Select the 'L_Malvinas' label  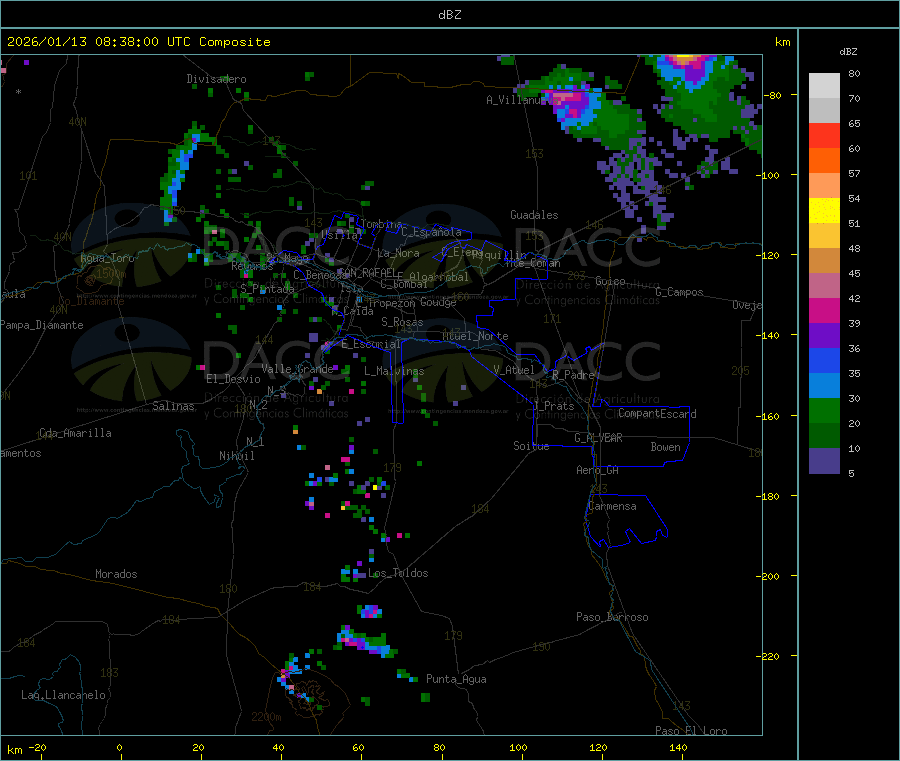click(394, 371)
